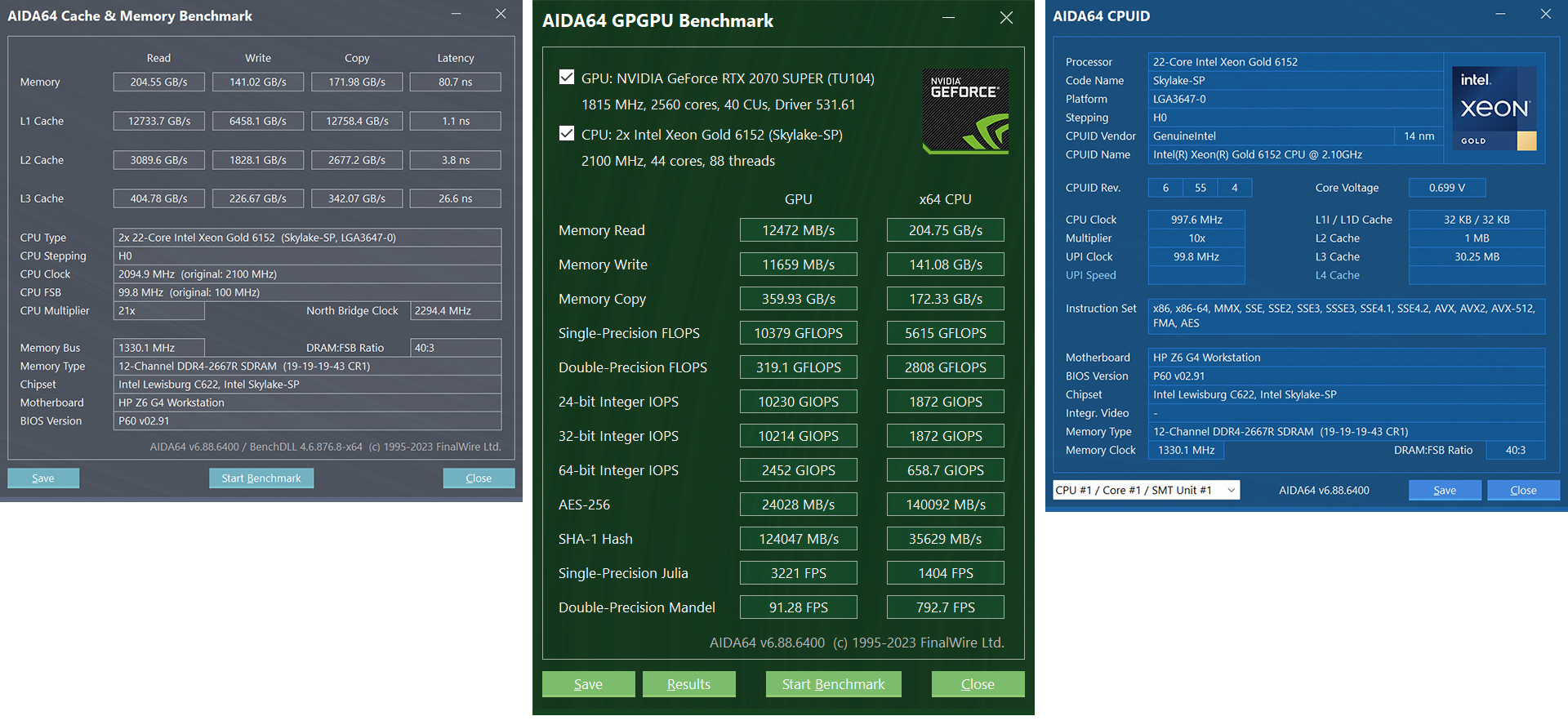Close AIDA64 CPUID via title bar X
This screenshot has height=725, width=1568.
click(1545, 14)
